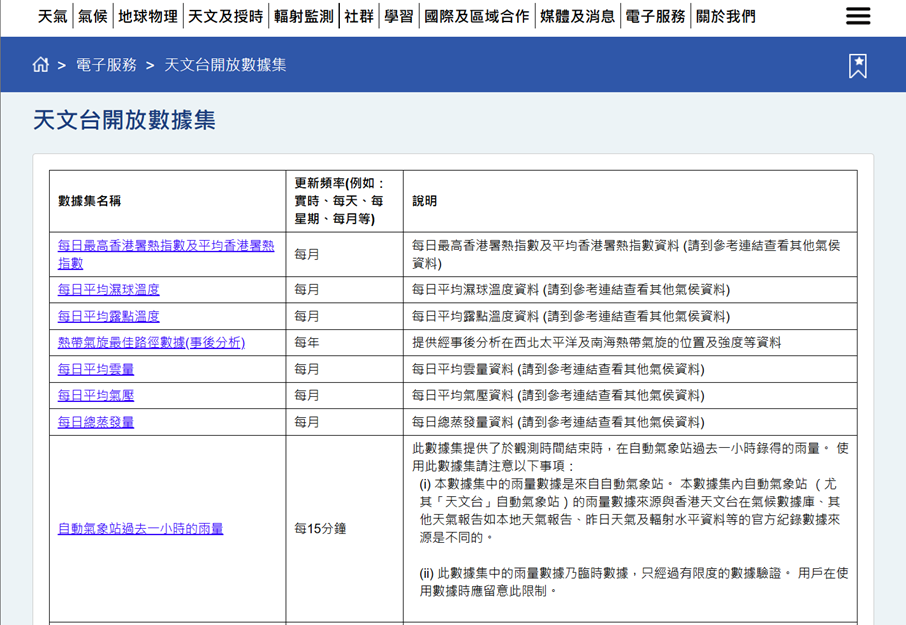
Task: Open the 天氣 menu
Action: (52, 17)
